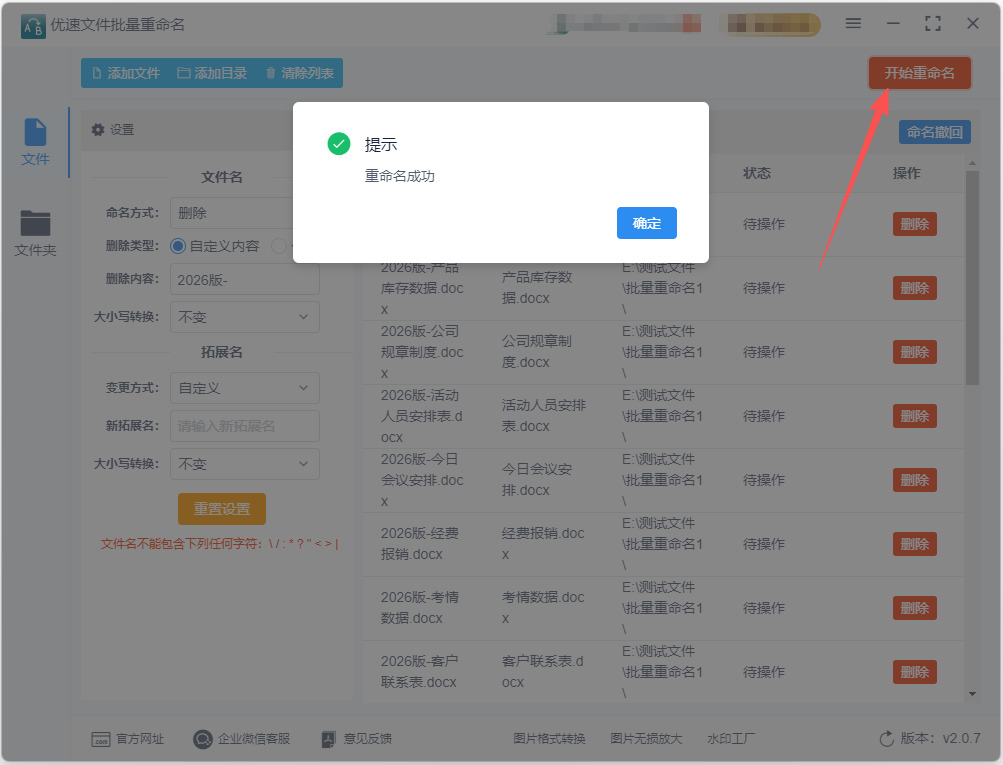Open 拓展名 大小写转换 dropdown

(x=244, y=464)
